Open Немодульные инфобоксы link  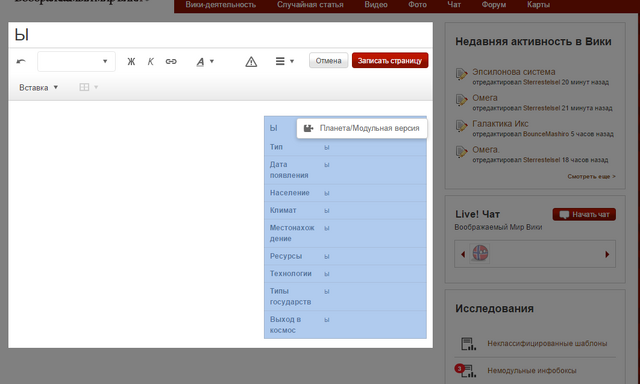click(531, 371)
